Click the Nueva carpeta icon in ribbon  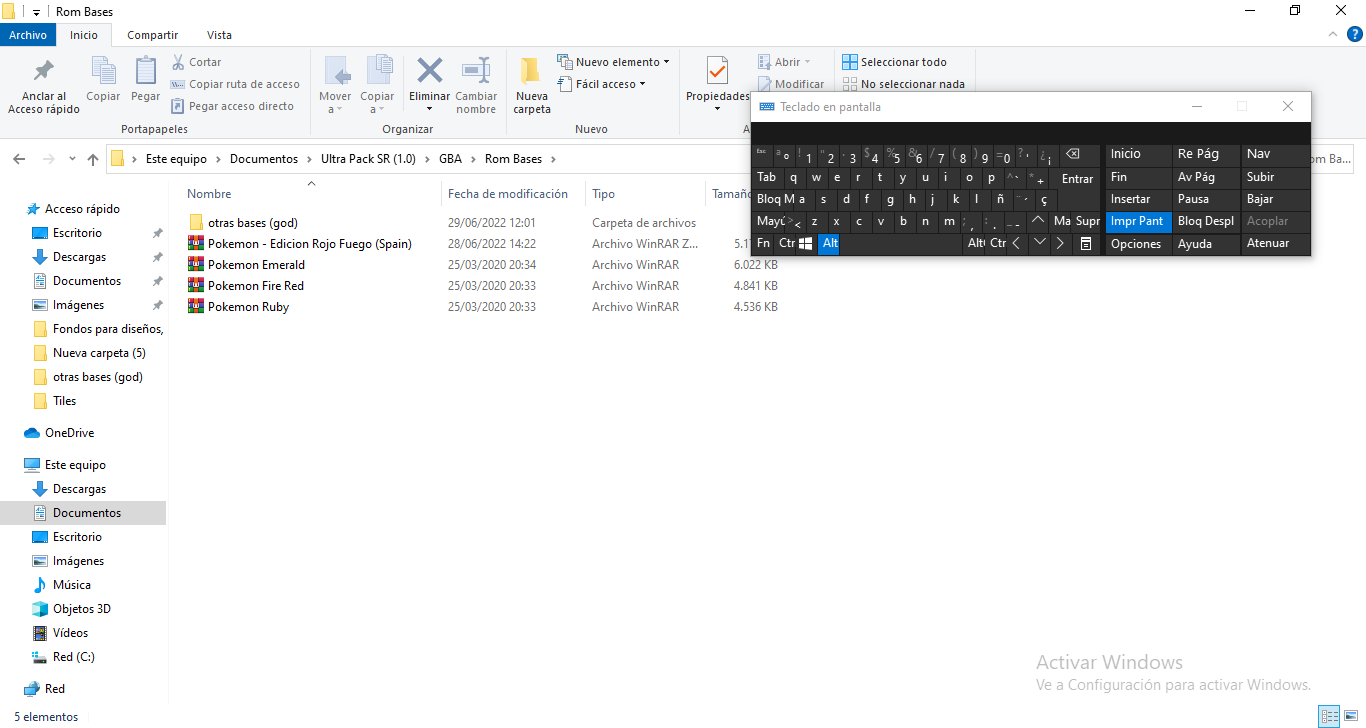point(531,72)
